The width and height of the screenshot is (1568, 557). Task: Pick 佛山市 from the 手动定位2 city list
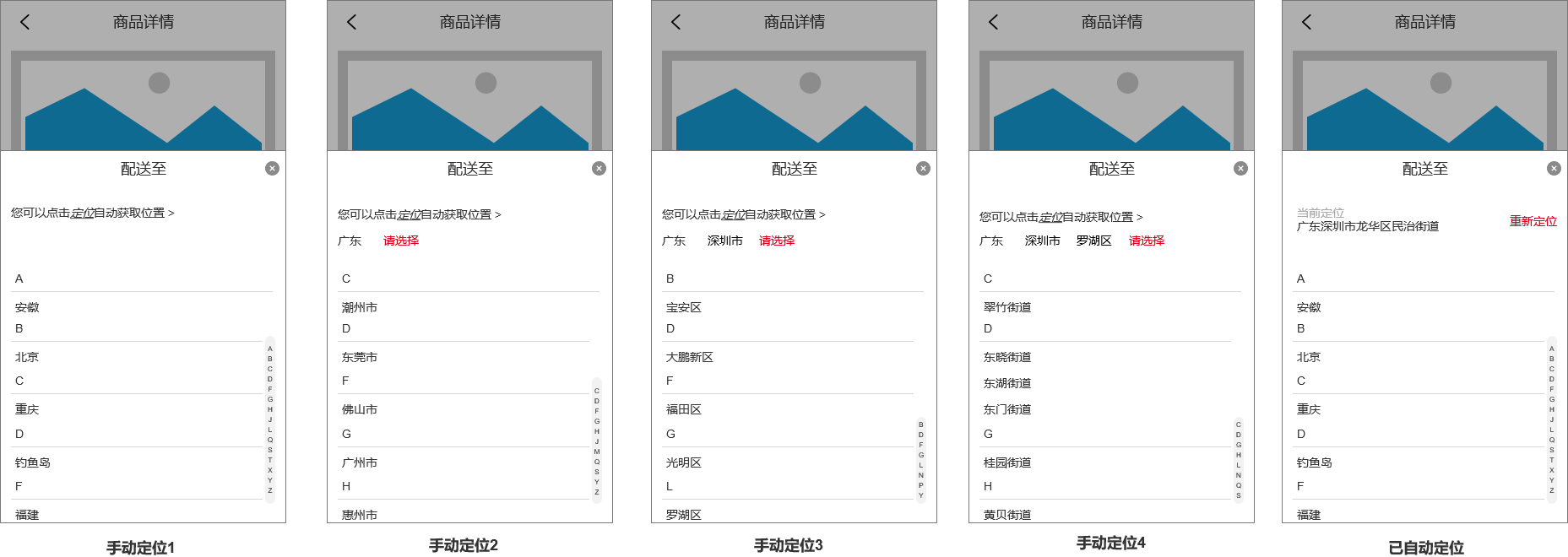[x=360, y=409]
